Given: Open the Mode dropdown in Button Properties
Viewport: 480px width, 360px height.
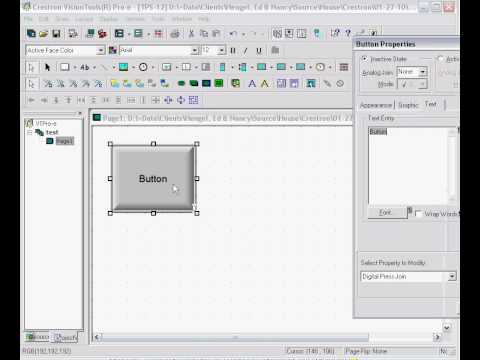Looking at the screenshot, I should pos(423,84).
